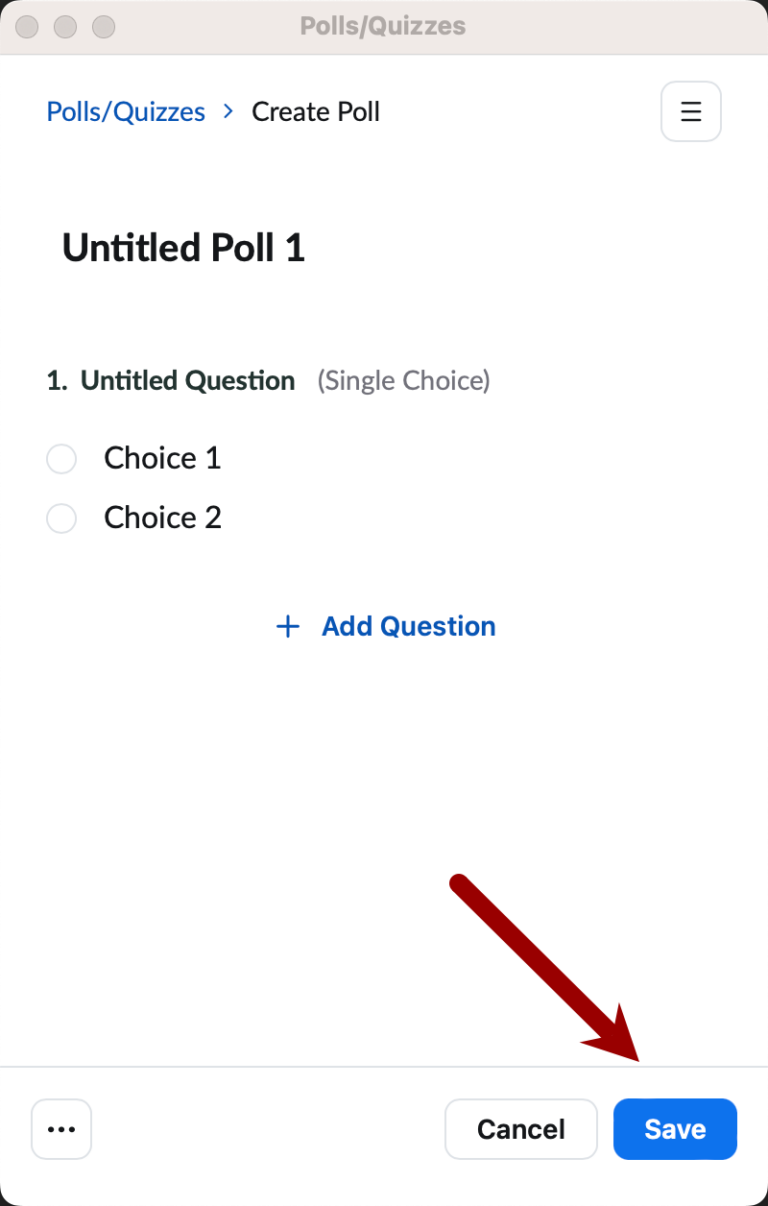Navigate back via the Polls/Quizzes breadcrumb
The width and height of the screenshot is (768, 1206).
pos(125,111)
